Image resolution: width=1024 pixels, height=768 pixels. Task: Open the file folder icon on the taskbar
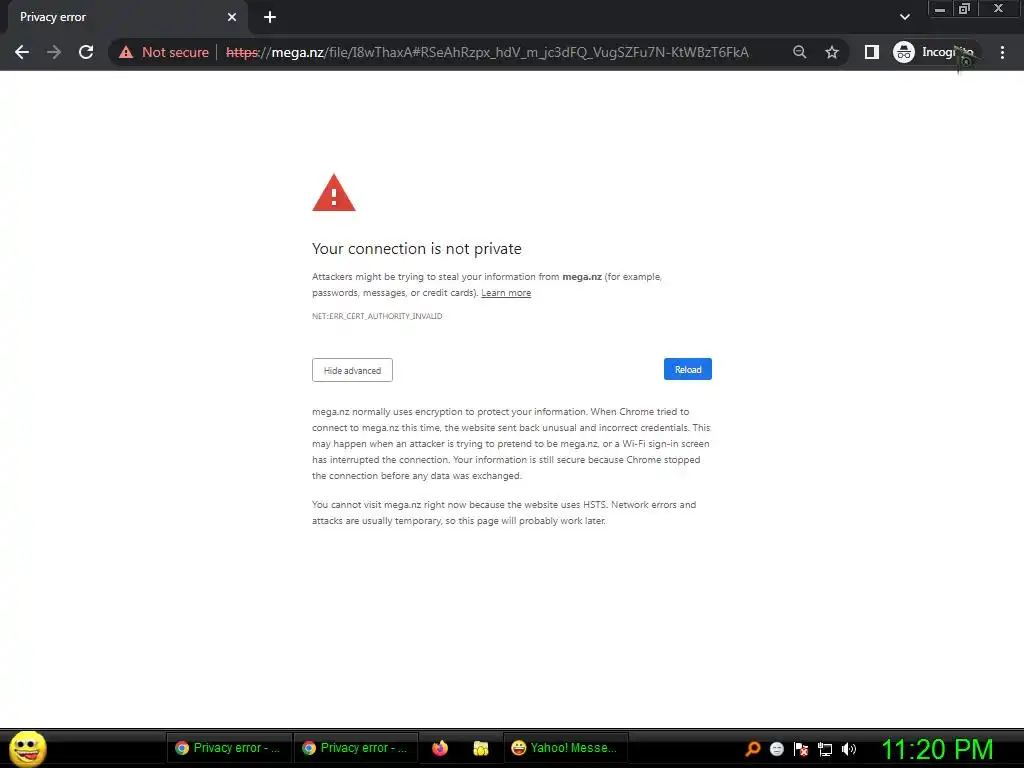[481, 748]
